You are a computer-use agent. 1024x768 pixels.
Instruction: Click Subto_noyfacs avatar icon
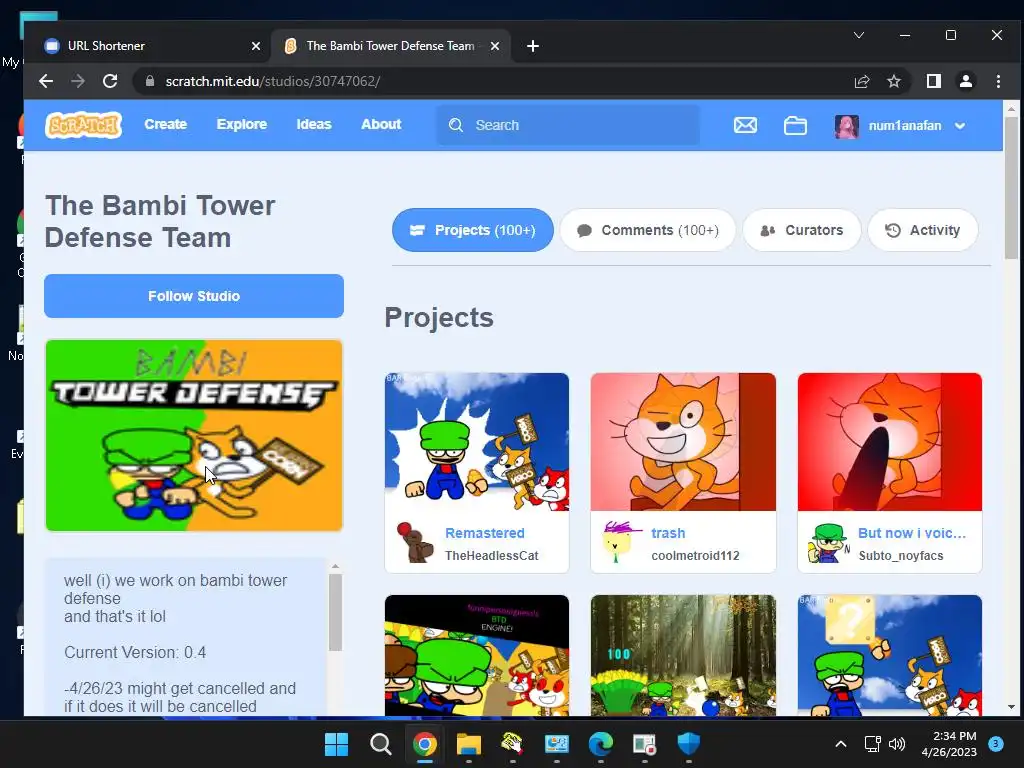[x=828, y=543]
